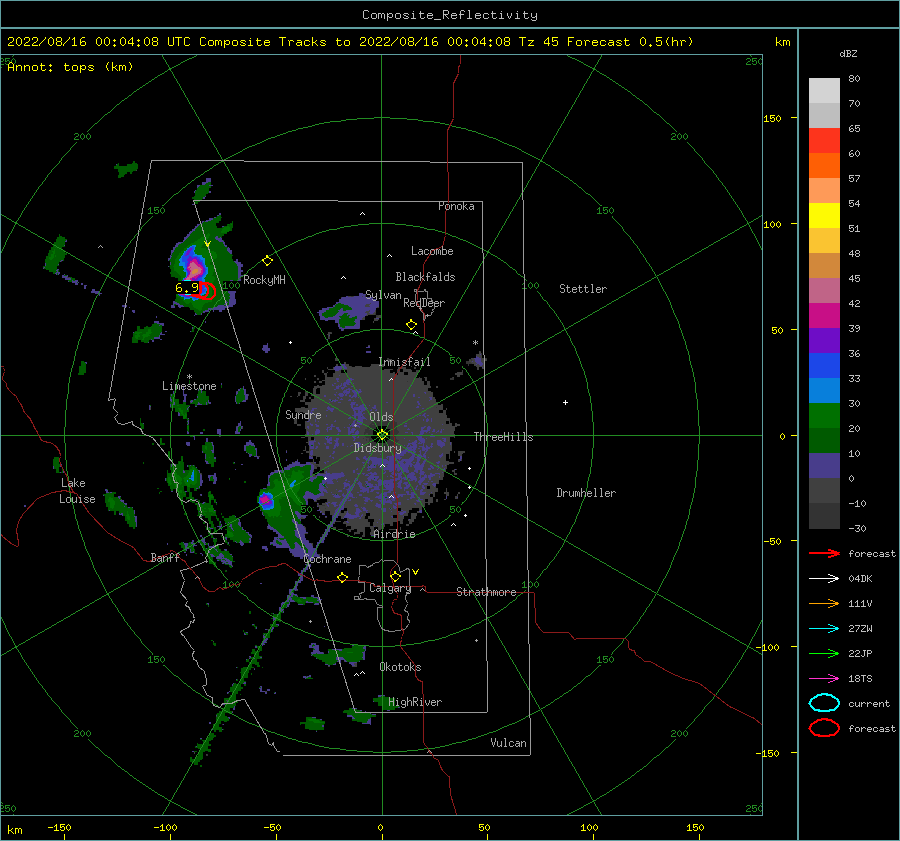900x841 pixels.
Task: Click the asterisk marker above Limestone
Action: pyautogui.click(x=189, y=377)
